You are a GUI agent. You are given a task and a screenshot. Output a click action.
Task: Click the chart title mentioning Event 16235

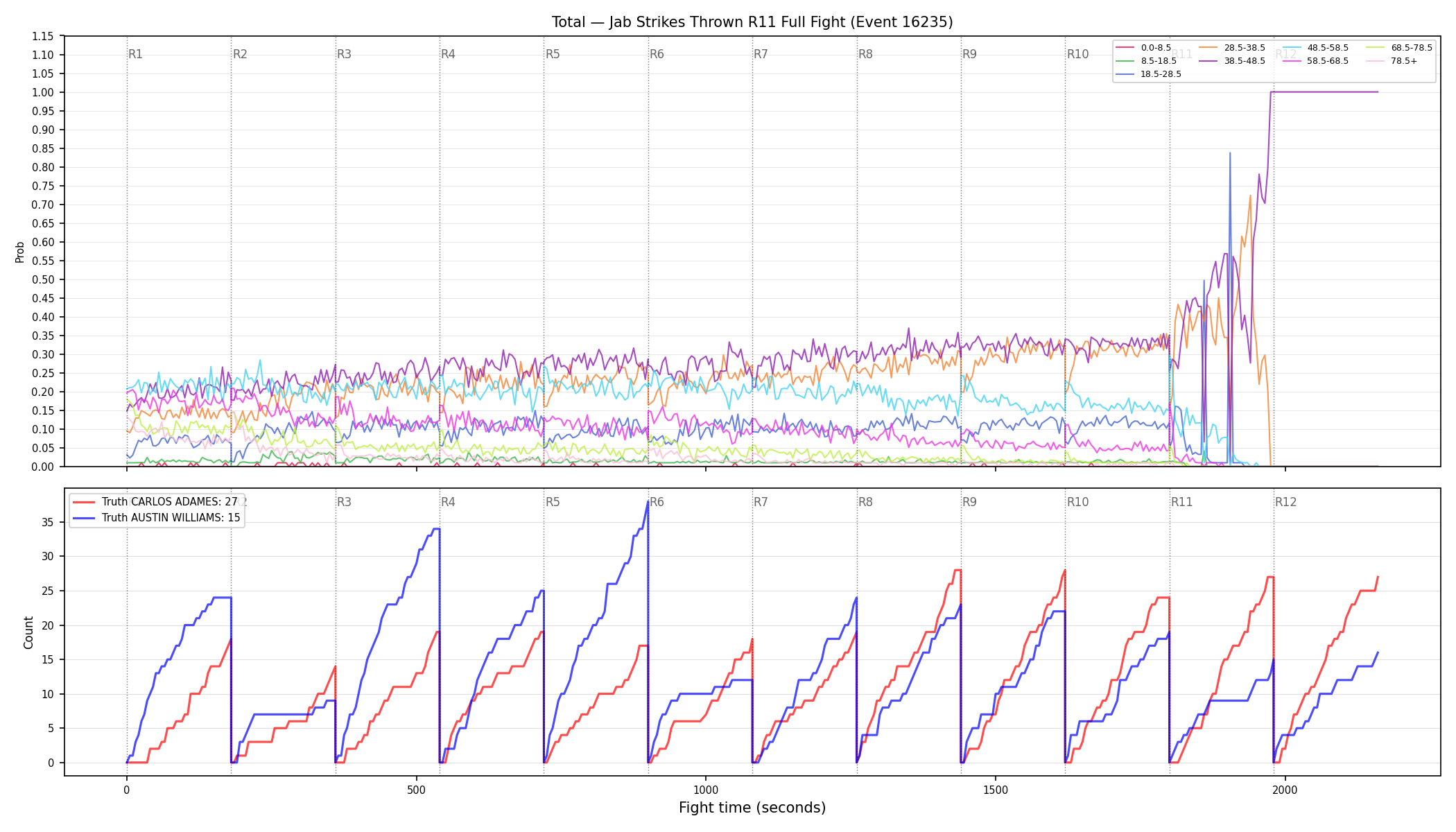752,22
